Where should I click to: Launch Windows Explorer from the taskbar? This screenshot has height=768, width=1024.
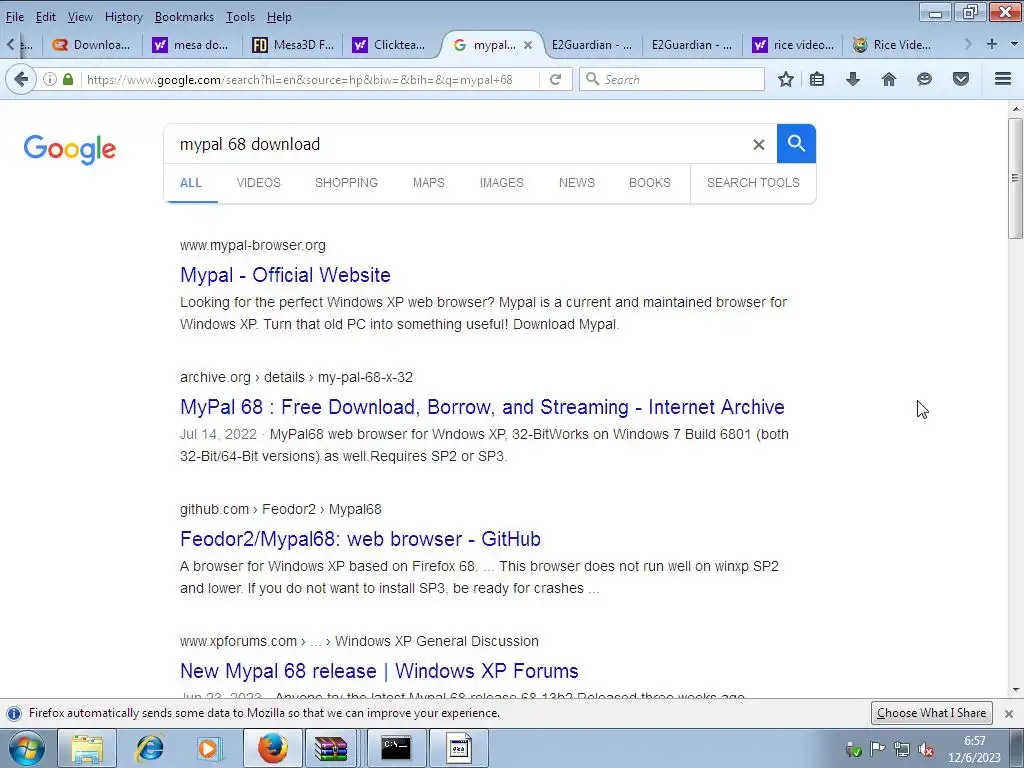point(87,749)
